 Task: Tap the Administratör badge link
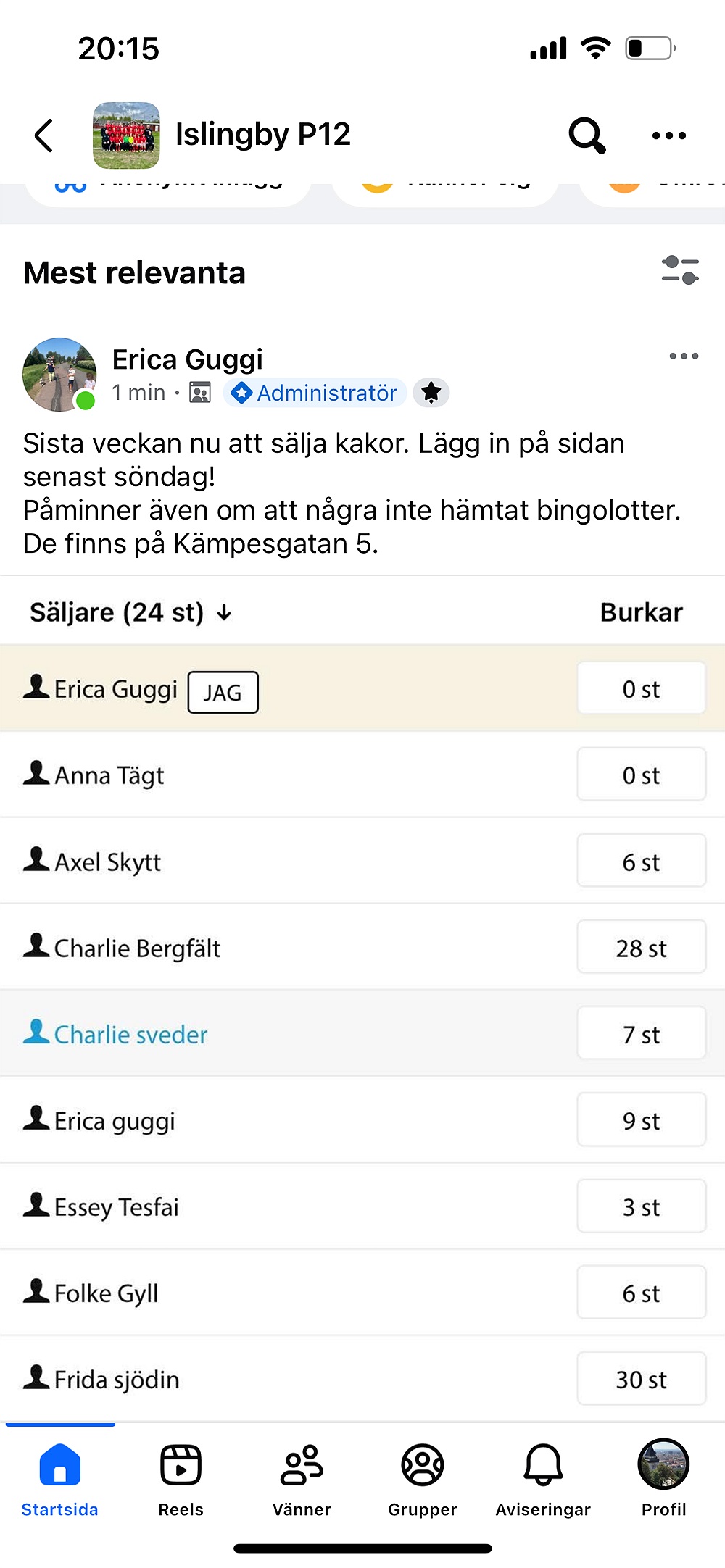click(x=315, y=393)
